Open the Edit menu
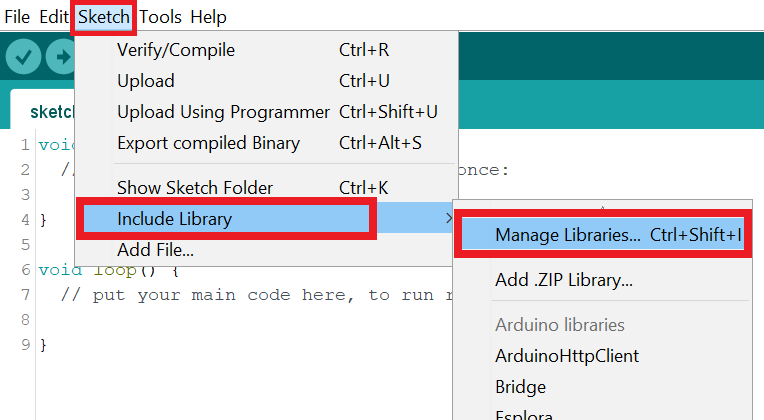The image size is (764, 420). tap(54, 17)
